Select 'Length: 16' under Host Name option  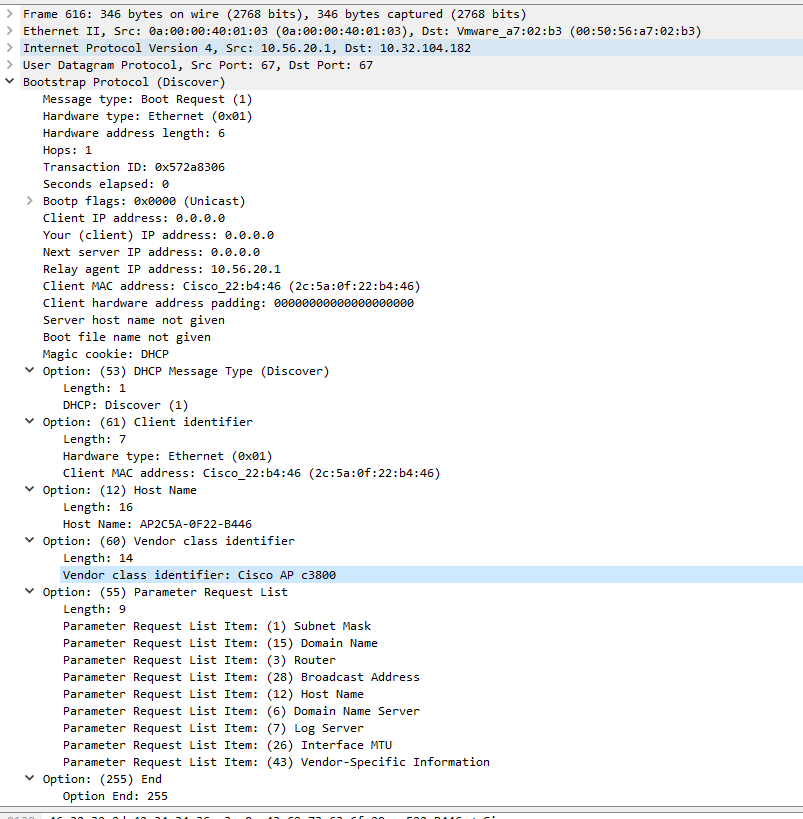pyautogui.click(x=98, y=507)
